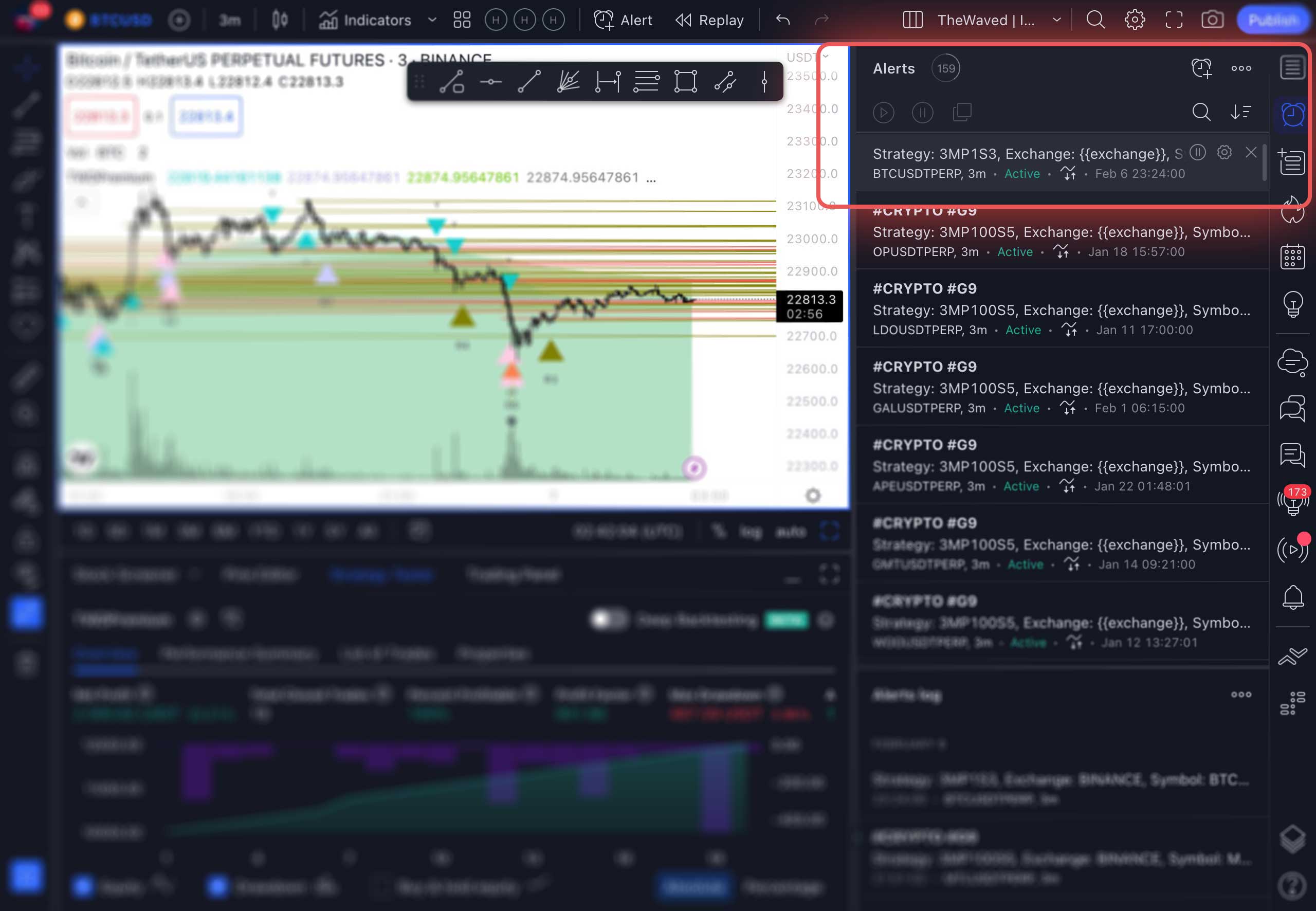
Task: Select the parallel channel drawing tool
Action: (725, 82)
